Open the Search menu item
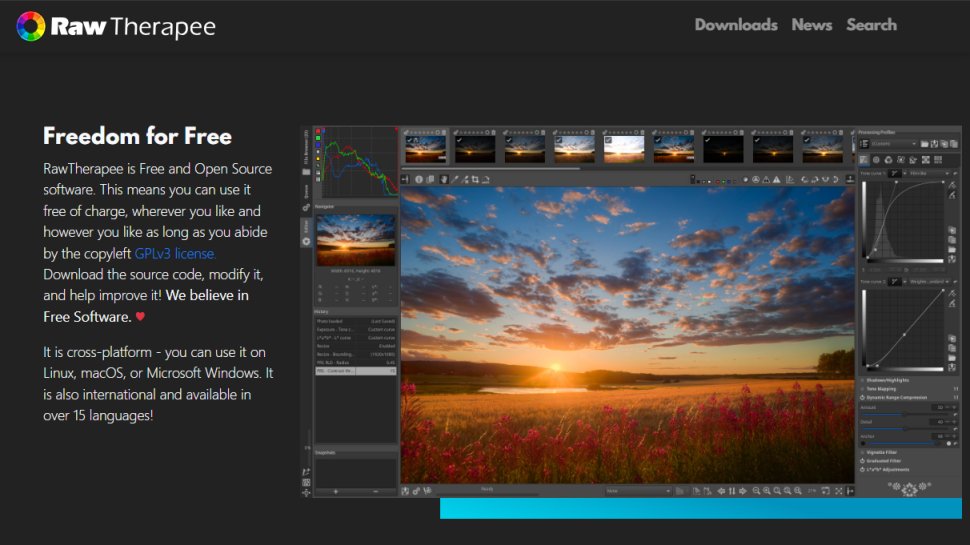Image resolution: width=970 pixels, height=545 pixels. pyautogui.click(x=871, y=25)
